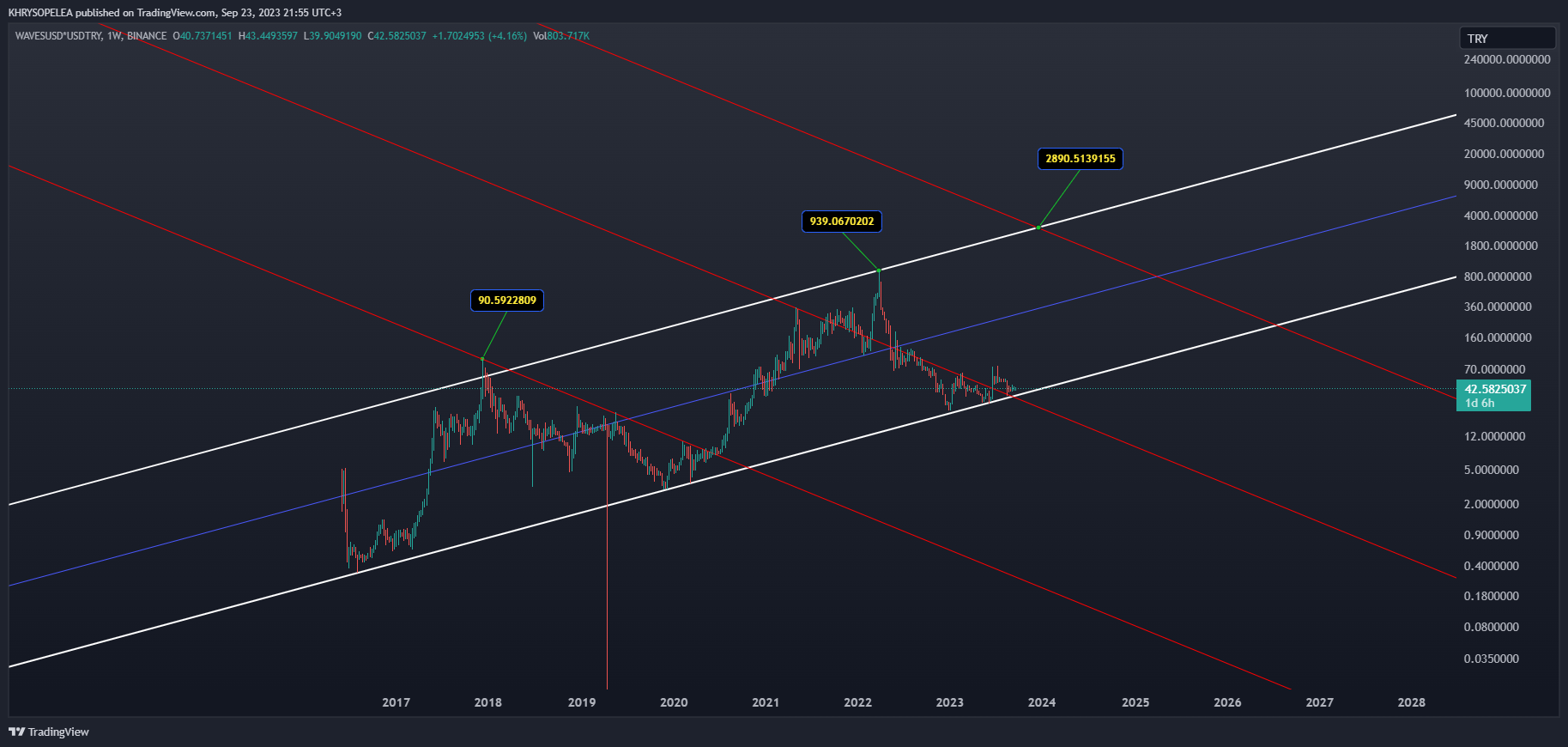Click the 2026 label on time axis
This screenshot has height=747, width=1568.
point(1227,702)
